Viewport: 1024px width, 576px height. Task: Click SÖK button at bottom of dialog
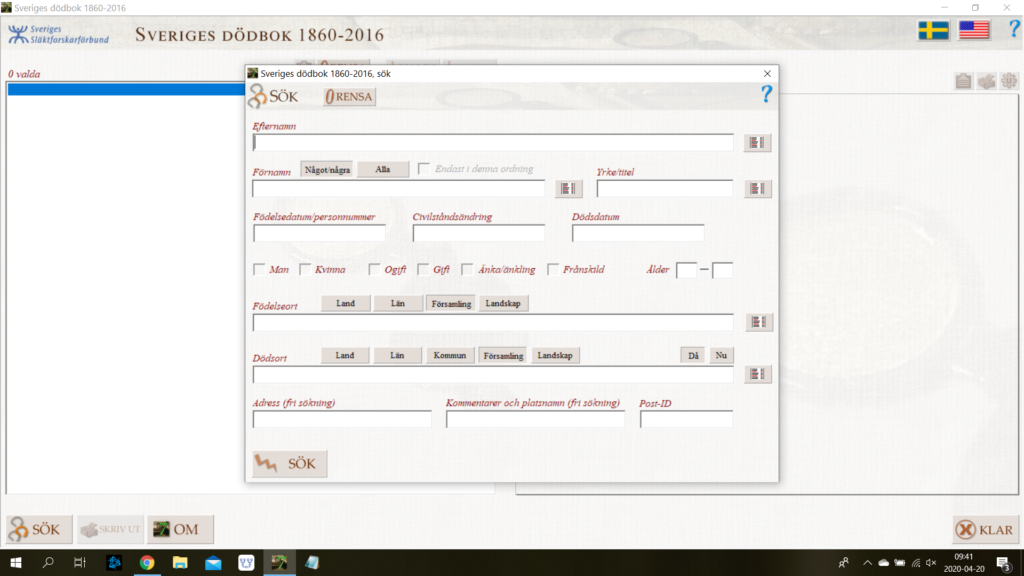[290, 464]
